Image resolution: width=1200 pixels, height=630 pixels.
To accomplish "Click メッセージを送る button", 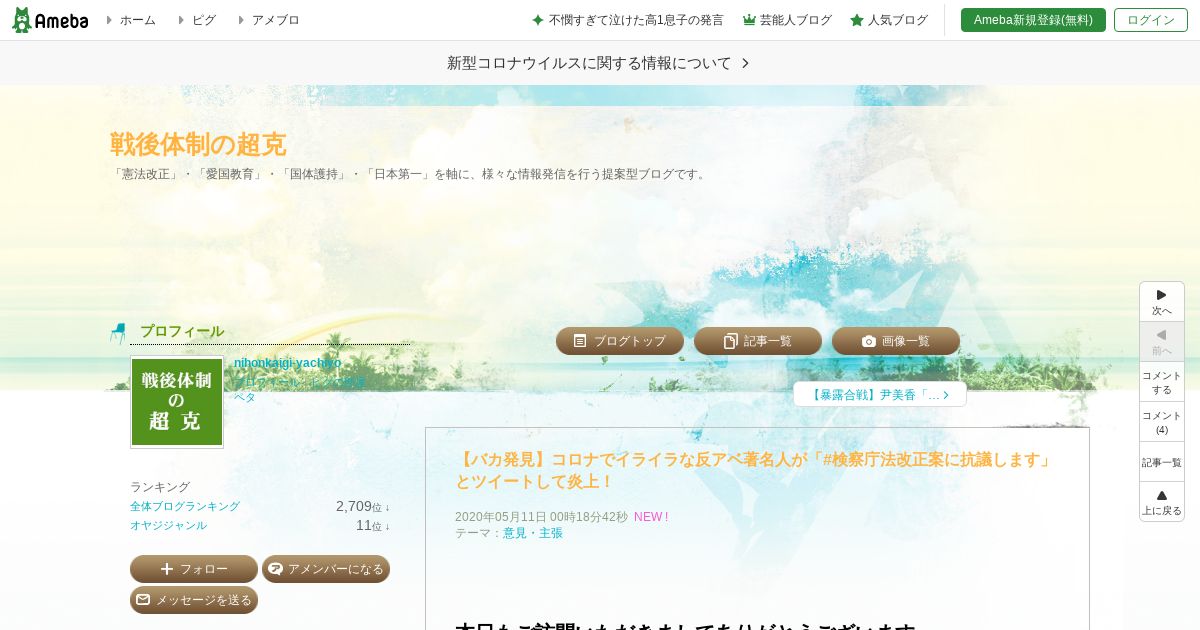I will [194, 600].
